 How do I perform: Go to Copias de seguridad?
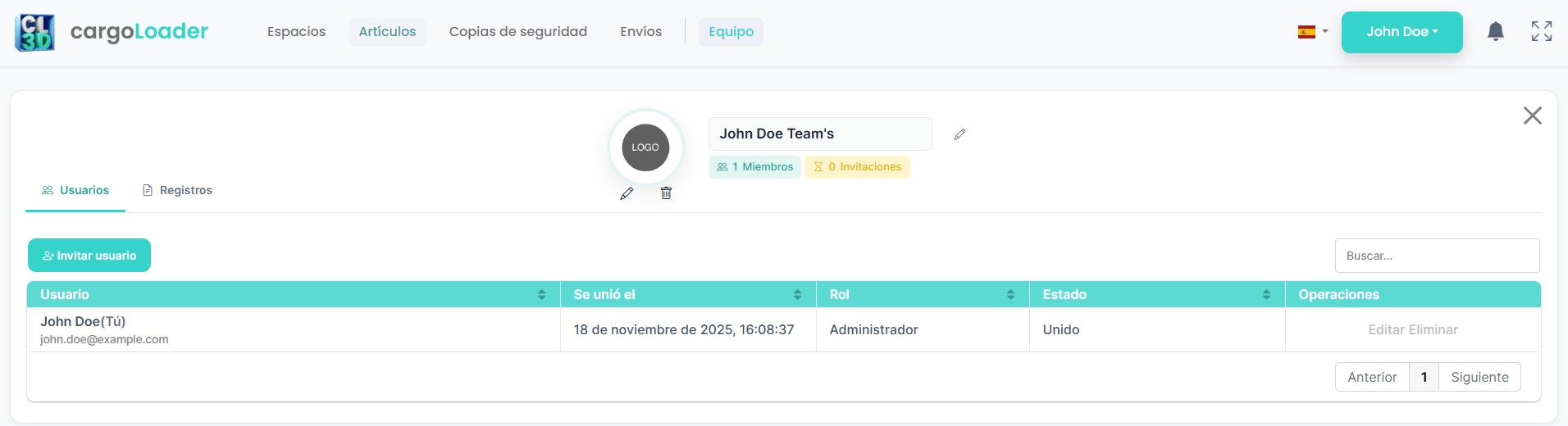[x=517, y=32]
